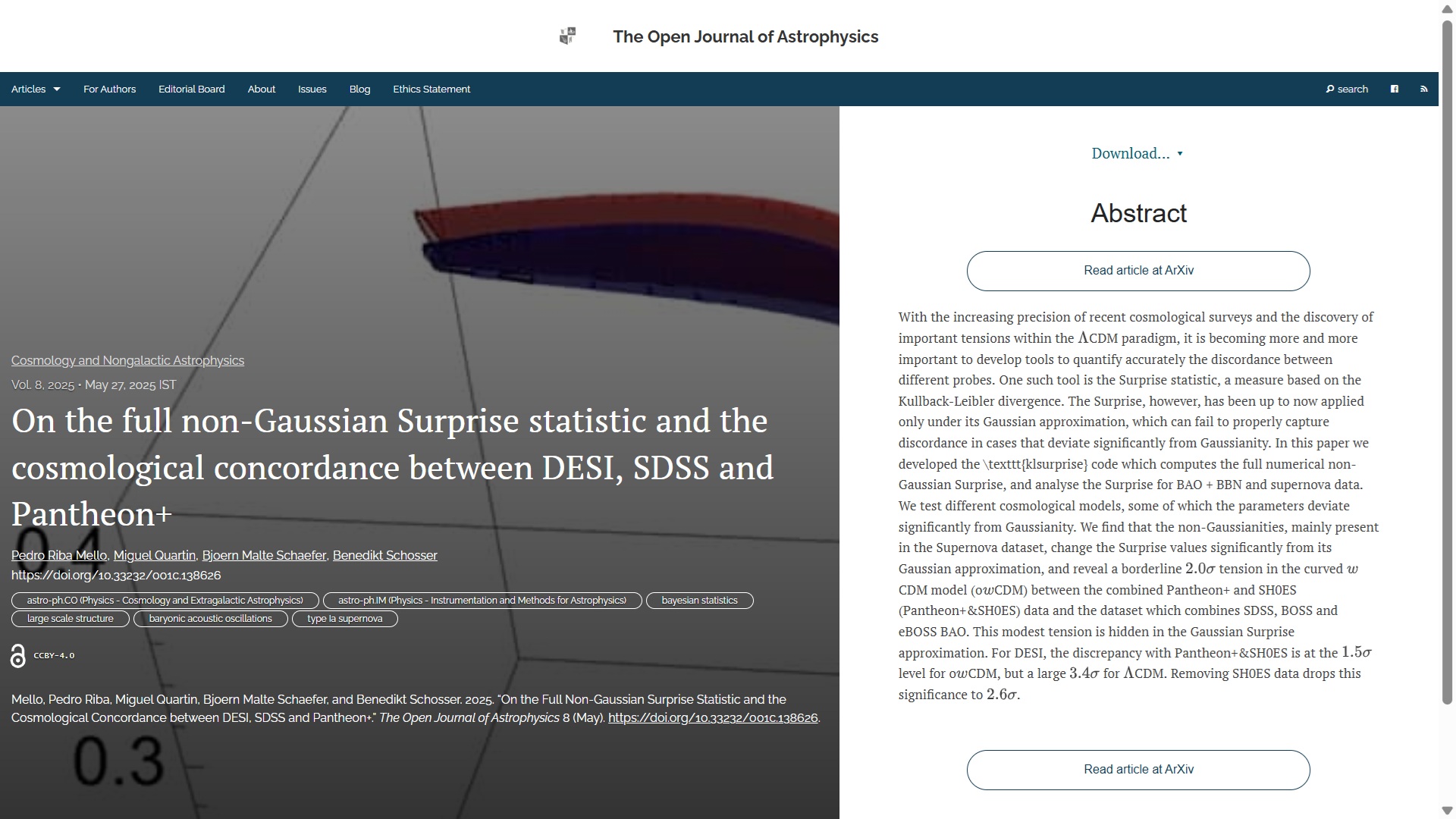Click the scrollbar up arrow
This screenshot has width=1456, height=819.
pyautogui.click(x=1447, y=8)
